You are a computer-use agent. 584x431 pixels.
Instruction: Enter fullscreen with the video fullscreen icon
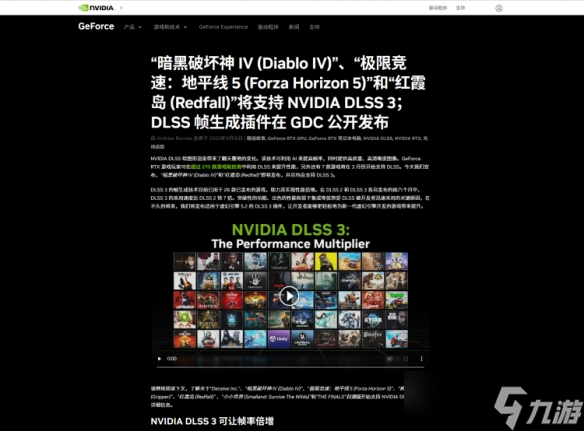(406, 359)
